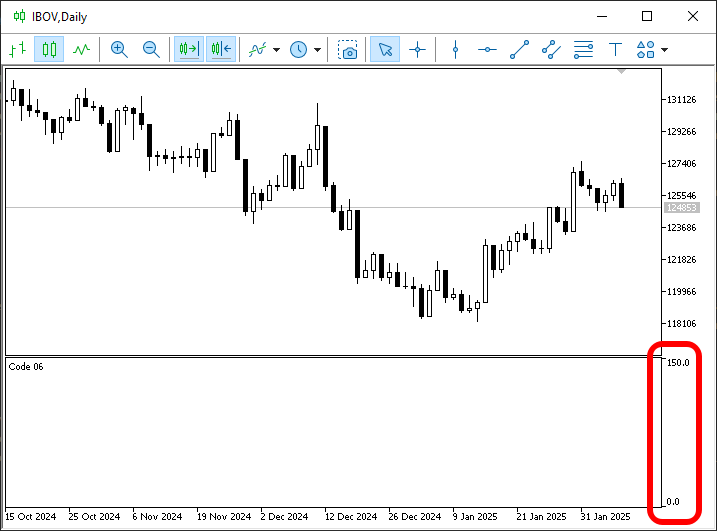Image resolution: width=717 pixels, height=531 pixels.
Task: Click the 0.0 indicator scale value
Action: tap(673, 502)
